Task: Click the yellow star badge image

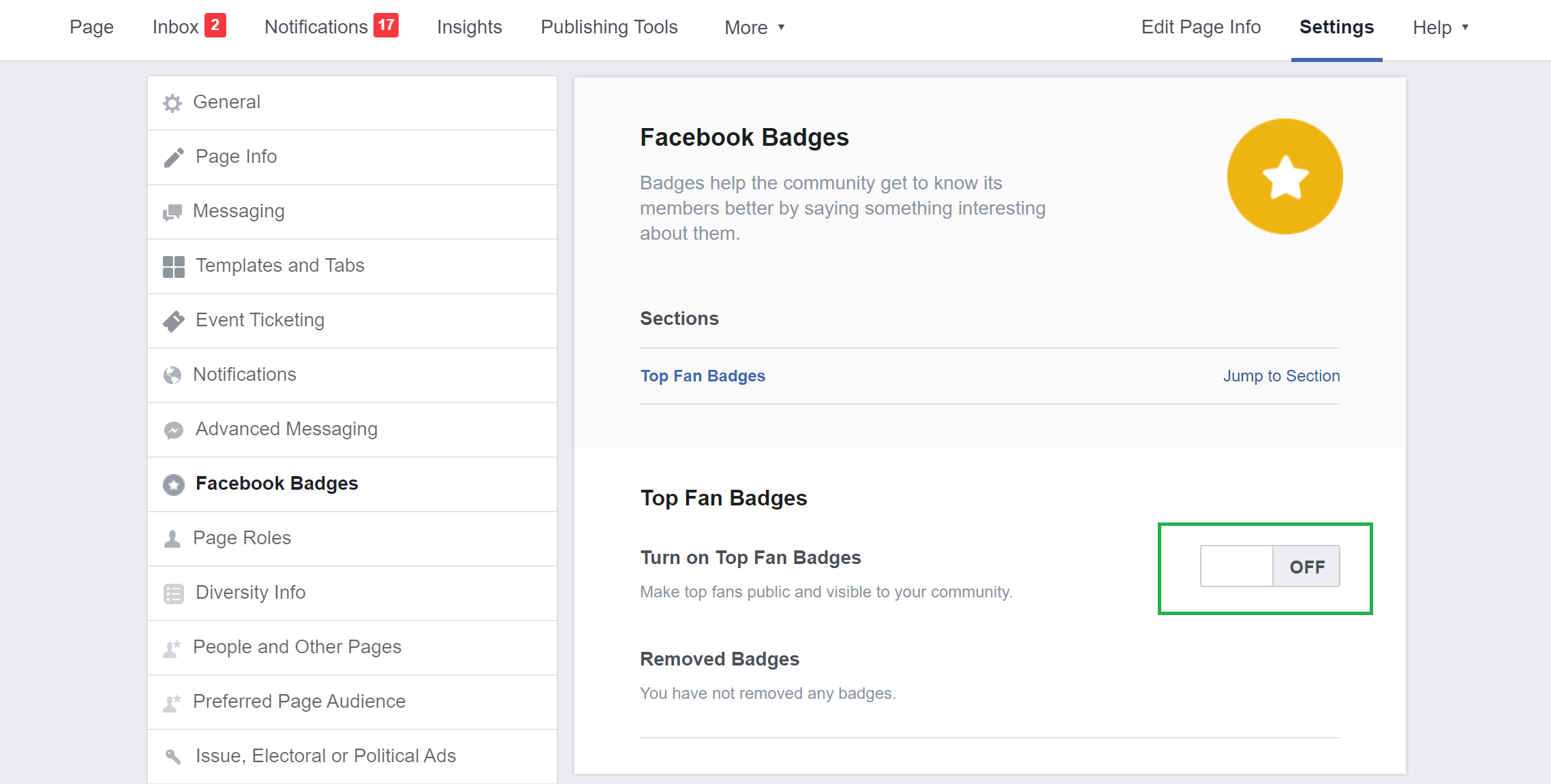Action: (x=1285, y=176)
